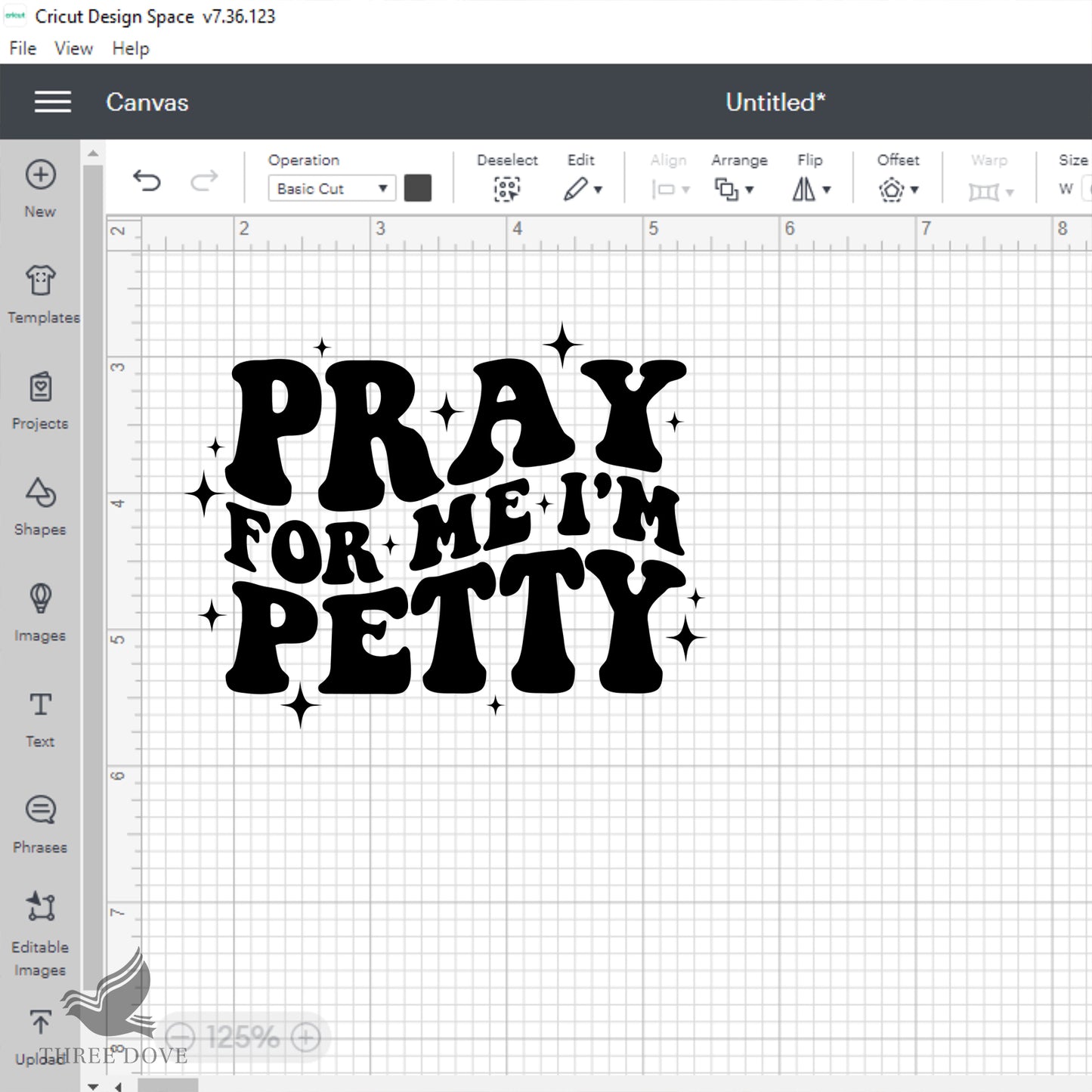
Task: Click the Redo arrow
Action: tap(204, 180)
